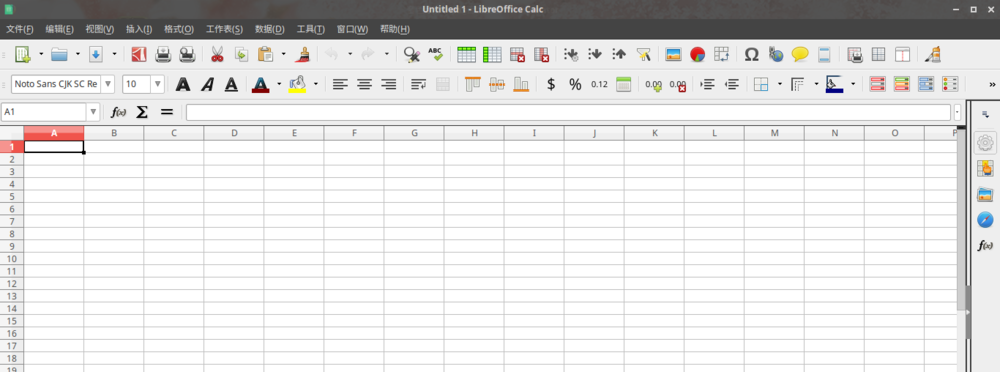This screenshot has width=1000, height=372.
Task: Export directly as PDF
Action: pos(139,55)
